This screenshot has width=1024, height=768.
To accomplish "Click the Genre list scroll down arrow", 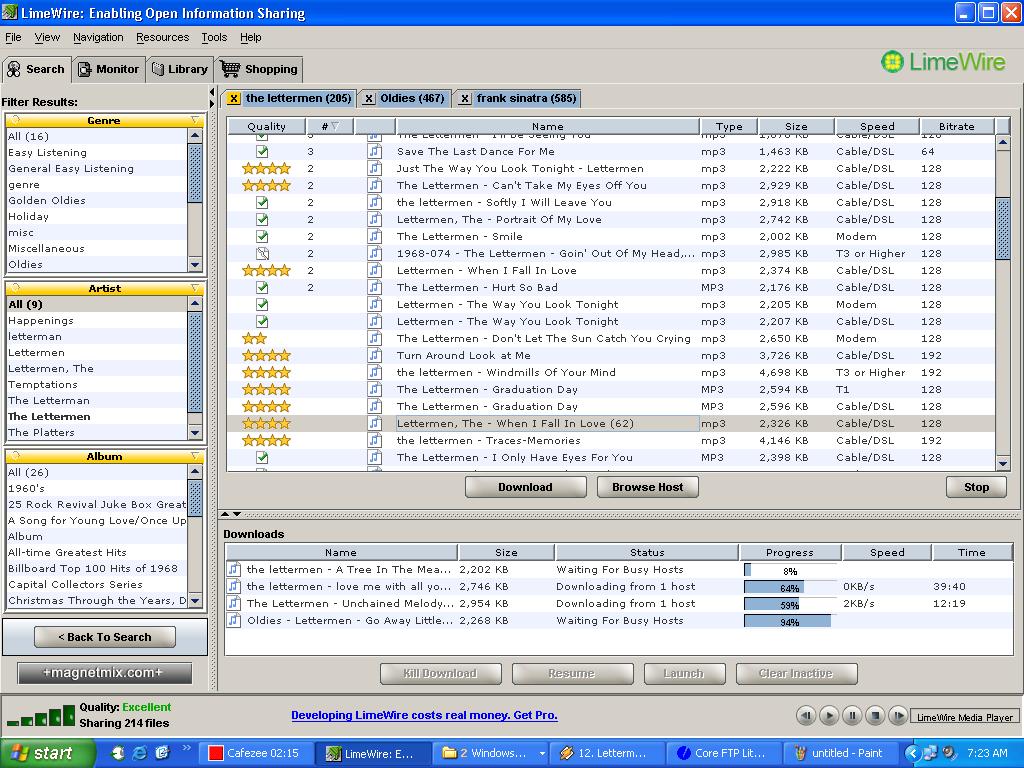I will 195,265.
